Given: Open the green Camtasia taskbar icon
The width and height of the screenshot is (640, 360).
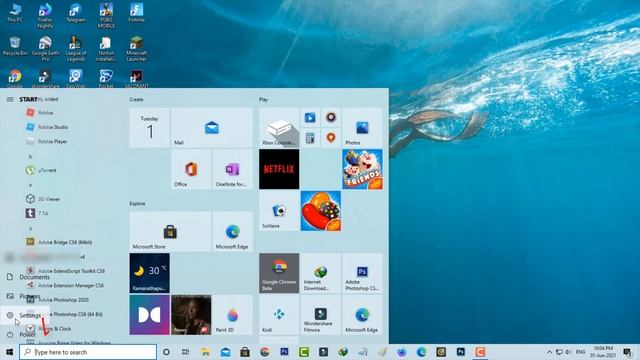Looking at the screenshot, I should tap(304, 352).
